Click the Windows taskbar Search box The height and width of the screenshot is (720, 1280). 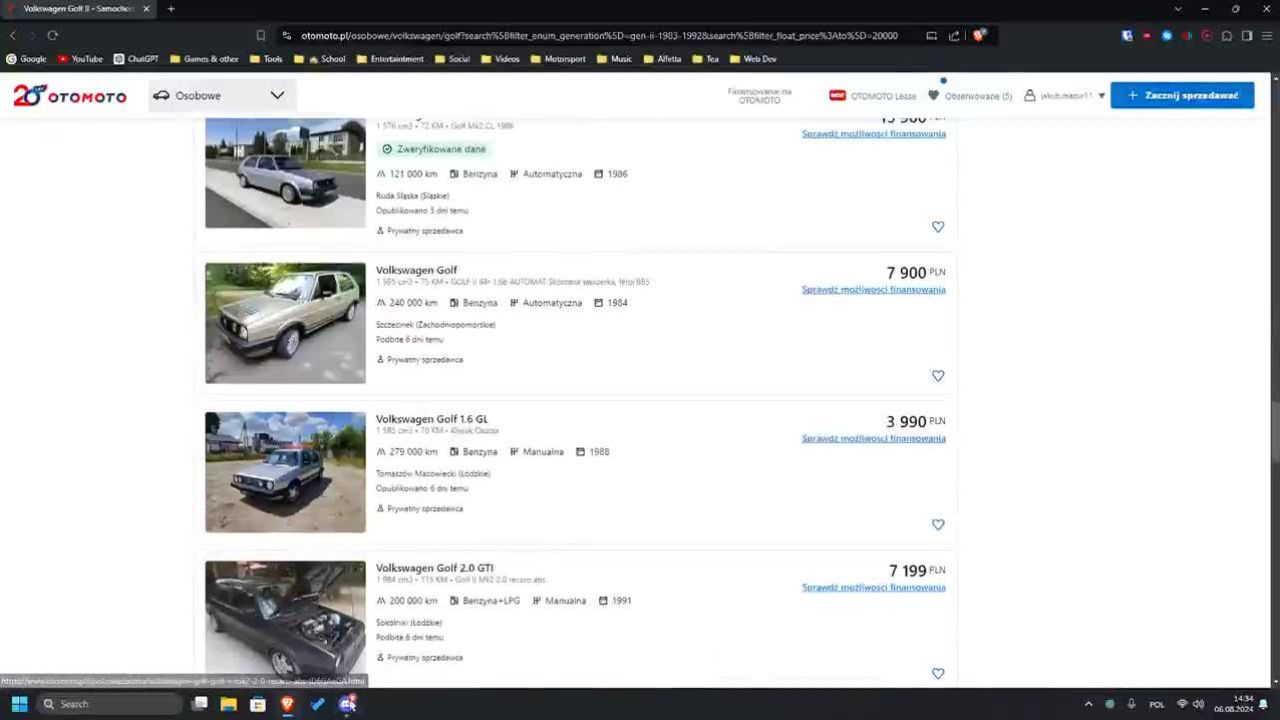click(x=110, y=704)
